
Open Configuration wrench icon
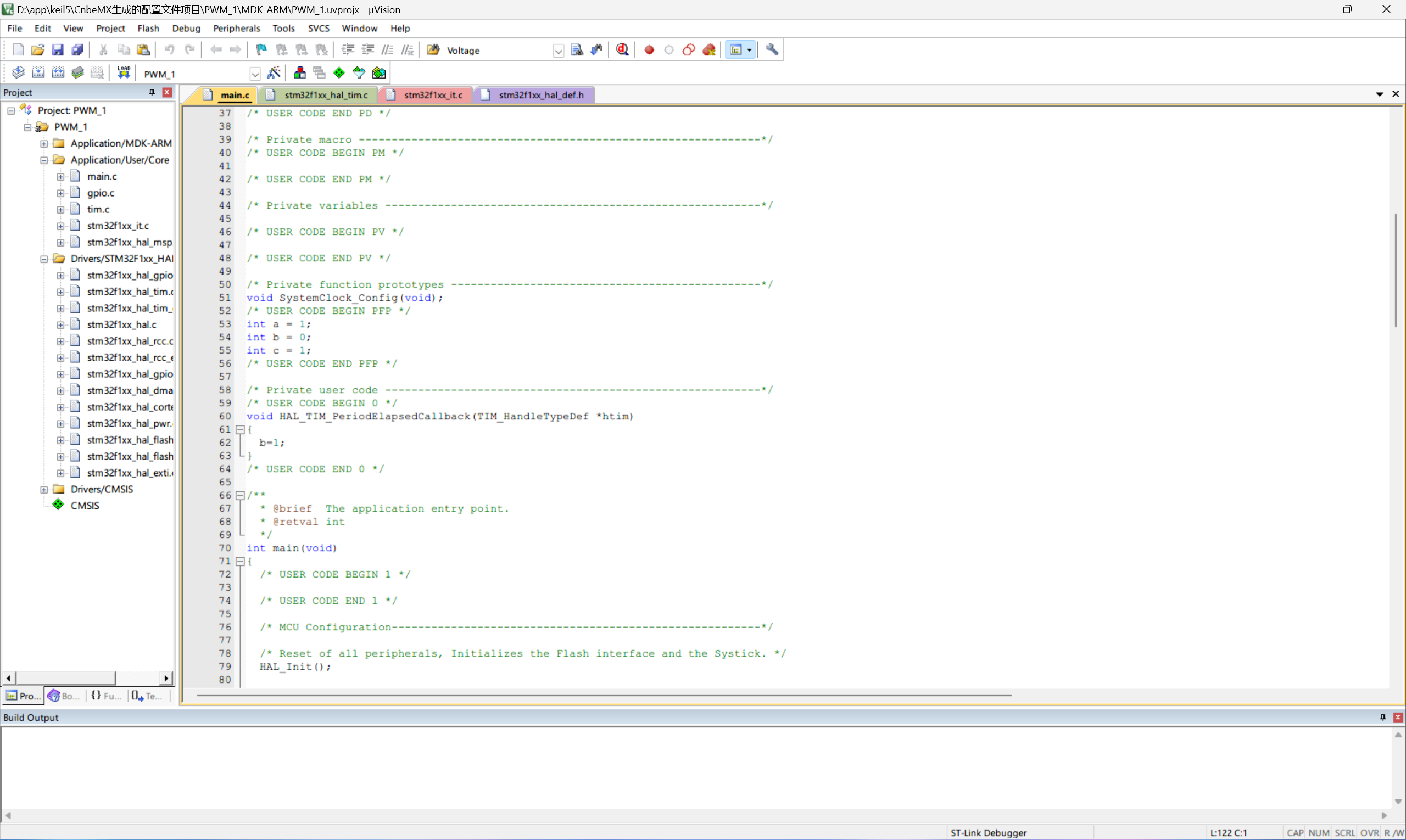click(x=772, y=50)
